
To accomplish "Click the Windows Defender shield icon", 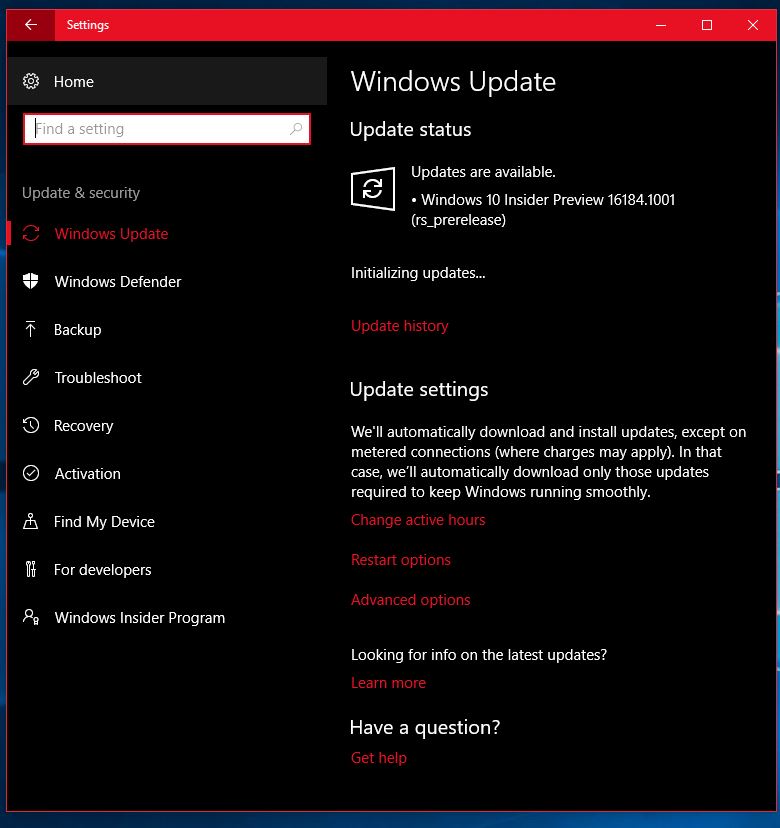I will click(31, 281).
